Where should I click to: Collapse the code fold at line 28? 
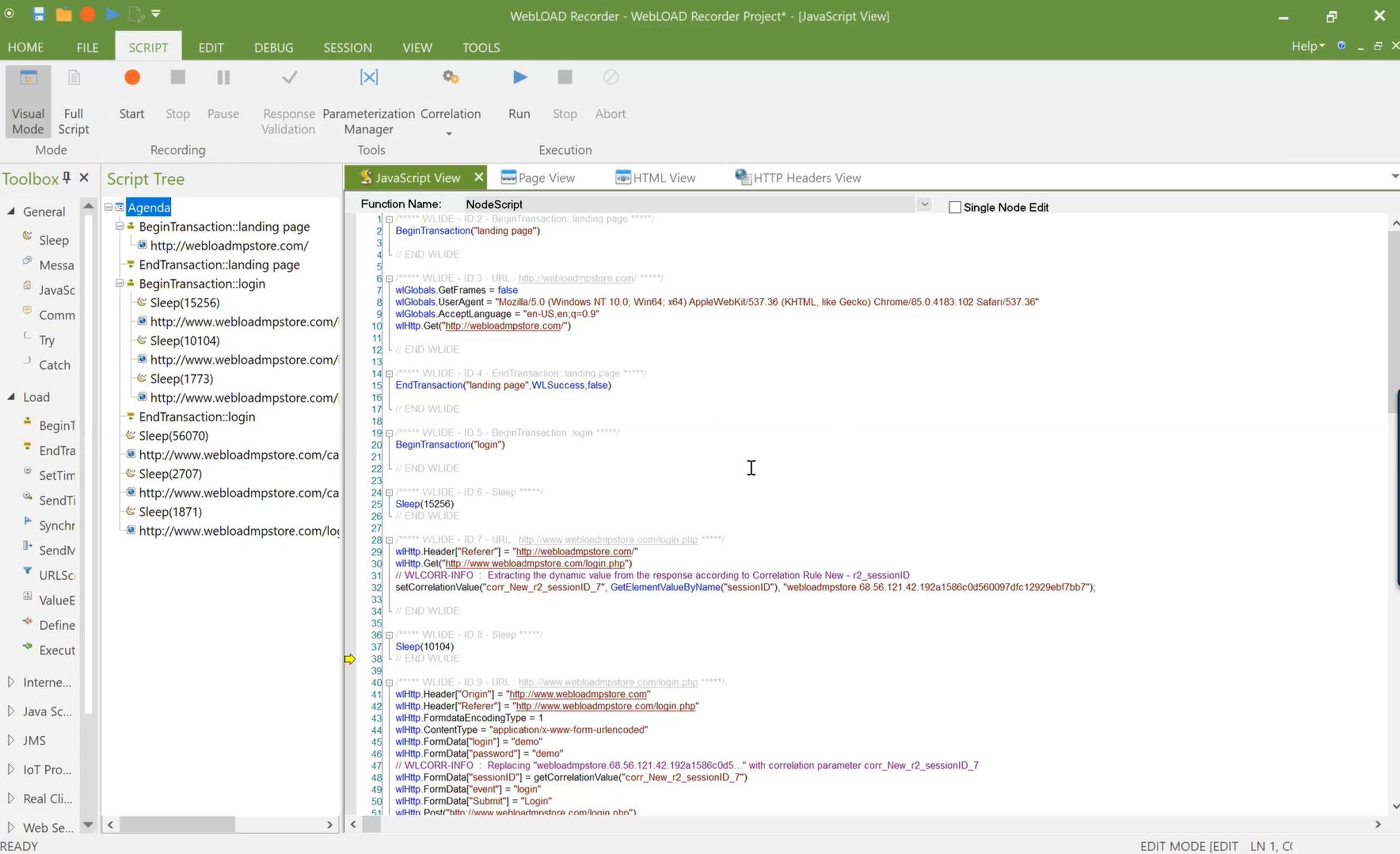389,540
